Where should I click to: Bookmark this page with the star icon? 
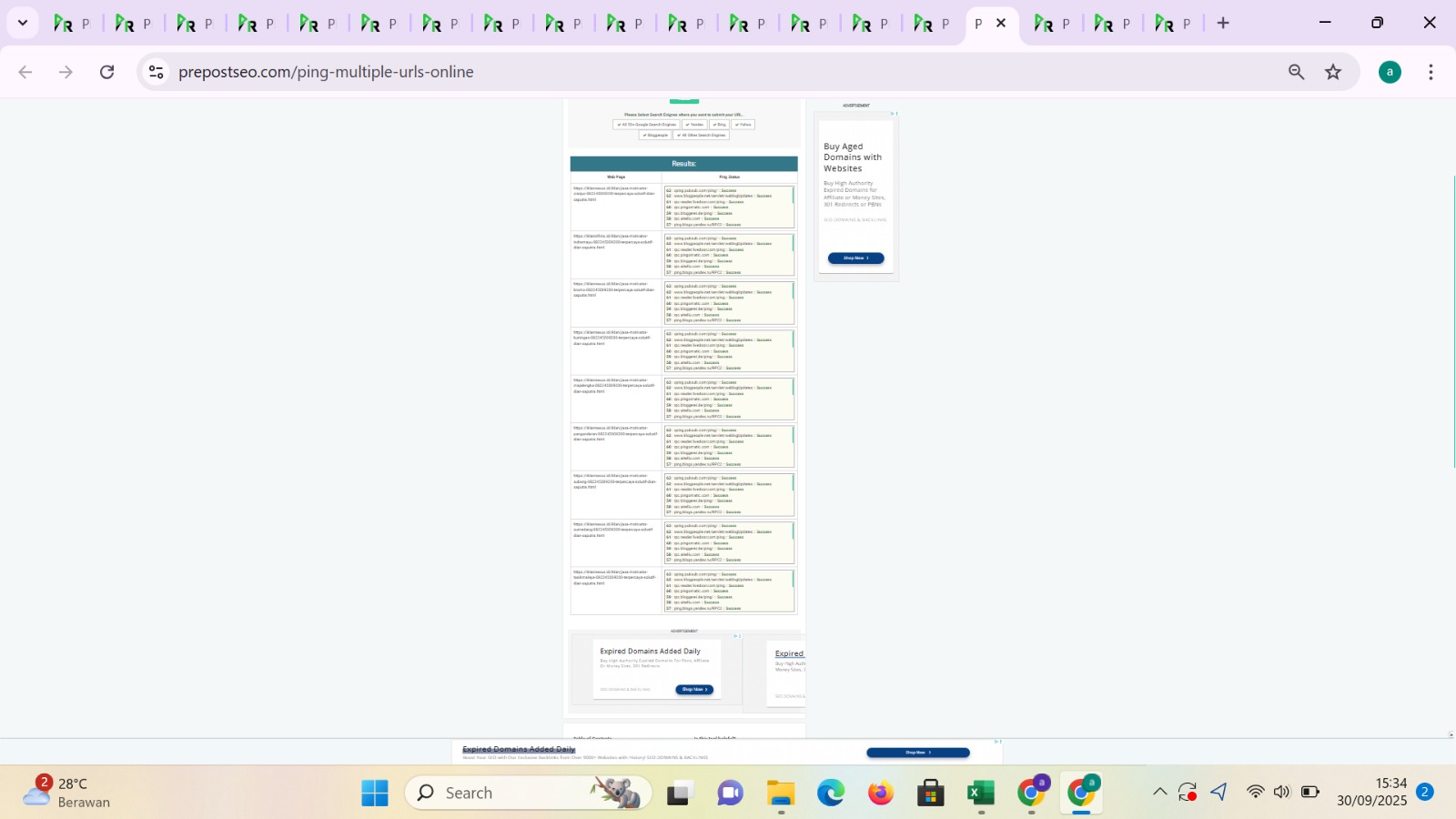coord(1333,72)
